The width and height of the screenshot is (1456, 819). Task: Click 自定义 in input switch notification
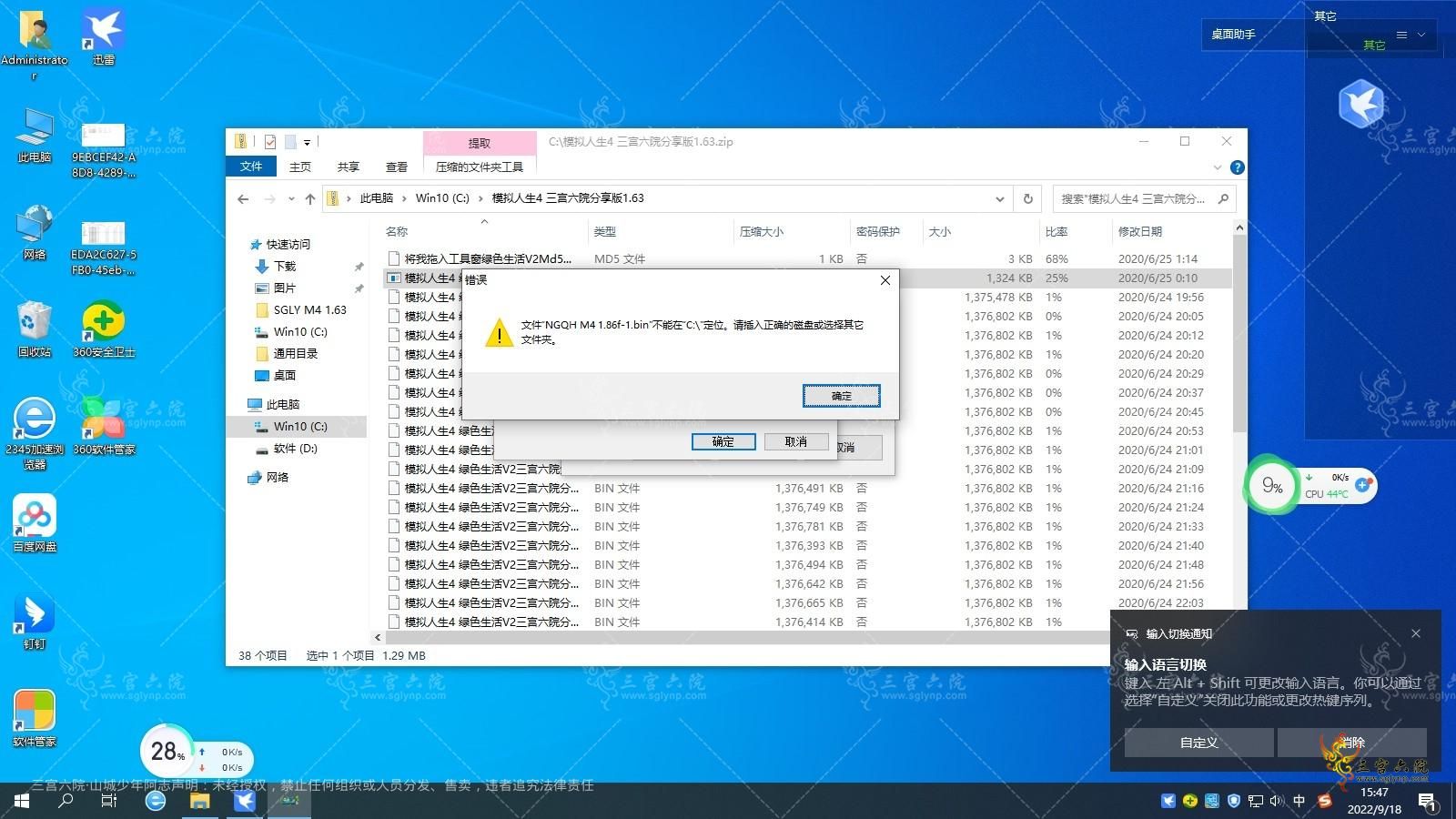pos(1198,743)
